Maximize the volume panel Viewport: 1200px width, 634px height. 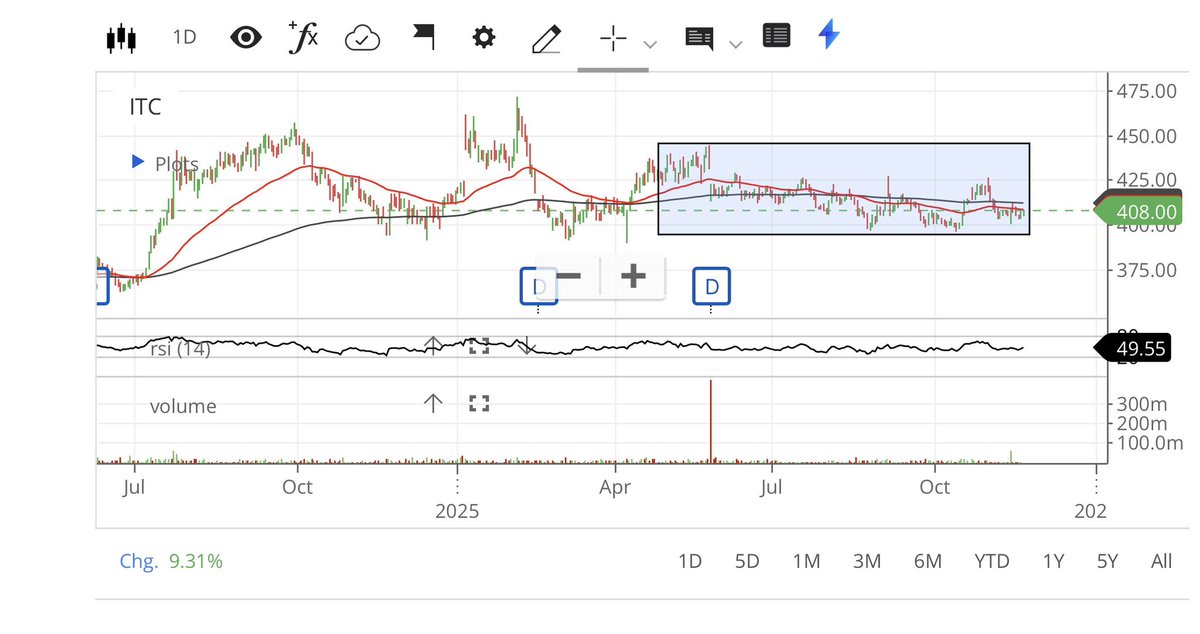tap(479, 404)
